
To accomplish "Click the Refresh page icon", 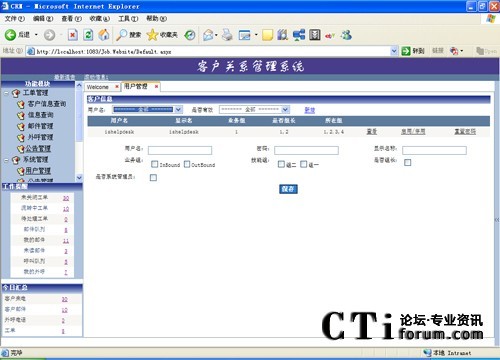I will pyautogui.click(x=88, y=35).
